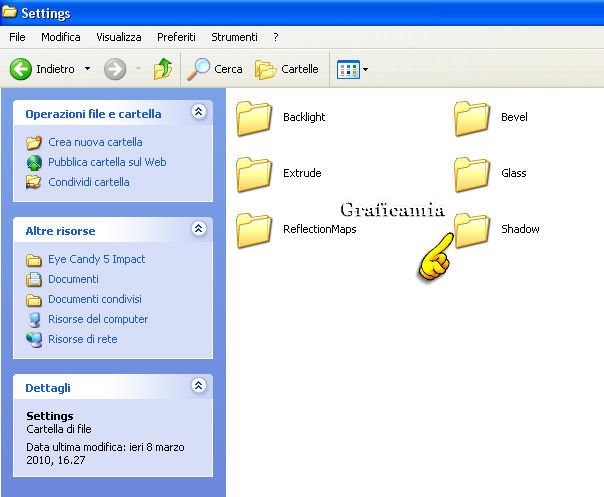This screenshot has width=604, height=497.
Task: Click the Cartella di file text
Action: point(59,429)
